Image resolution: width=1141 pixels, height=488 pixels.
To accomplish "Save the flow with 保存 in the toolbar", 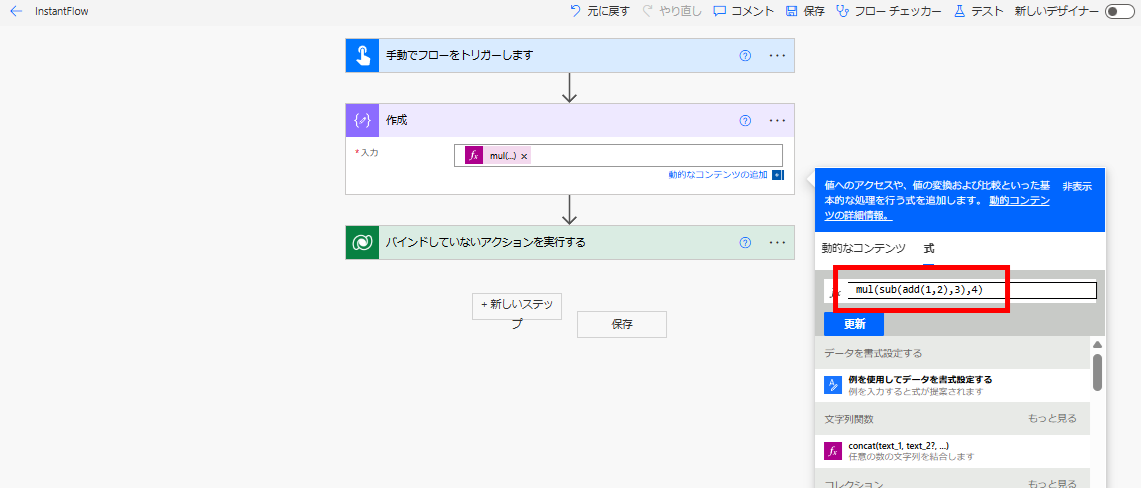I will (805, 11).
